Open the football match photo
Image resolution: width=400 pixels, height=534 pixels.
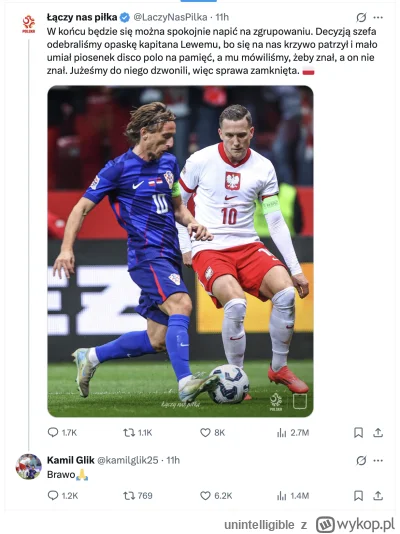(x=180, y=251)
